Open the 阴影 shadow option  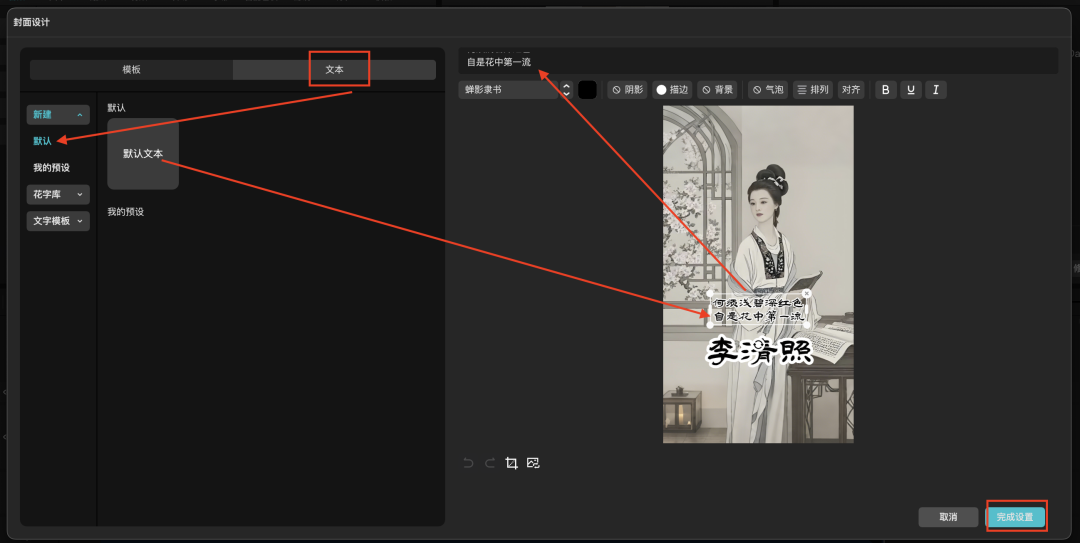(x=627, y=90)
